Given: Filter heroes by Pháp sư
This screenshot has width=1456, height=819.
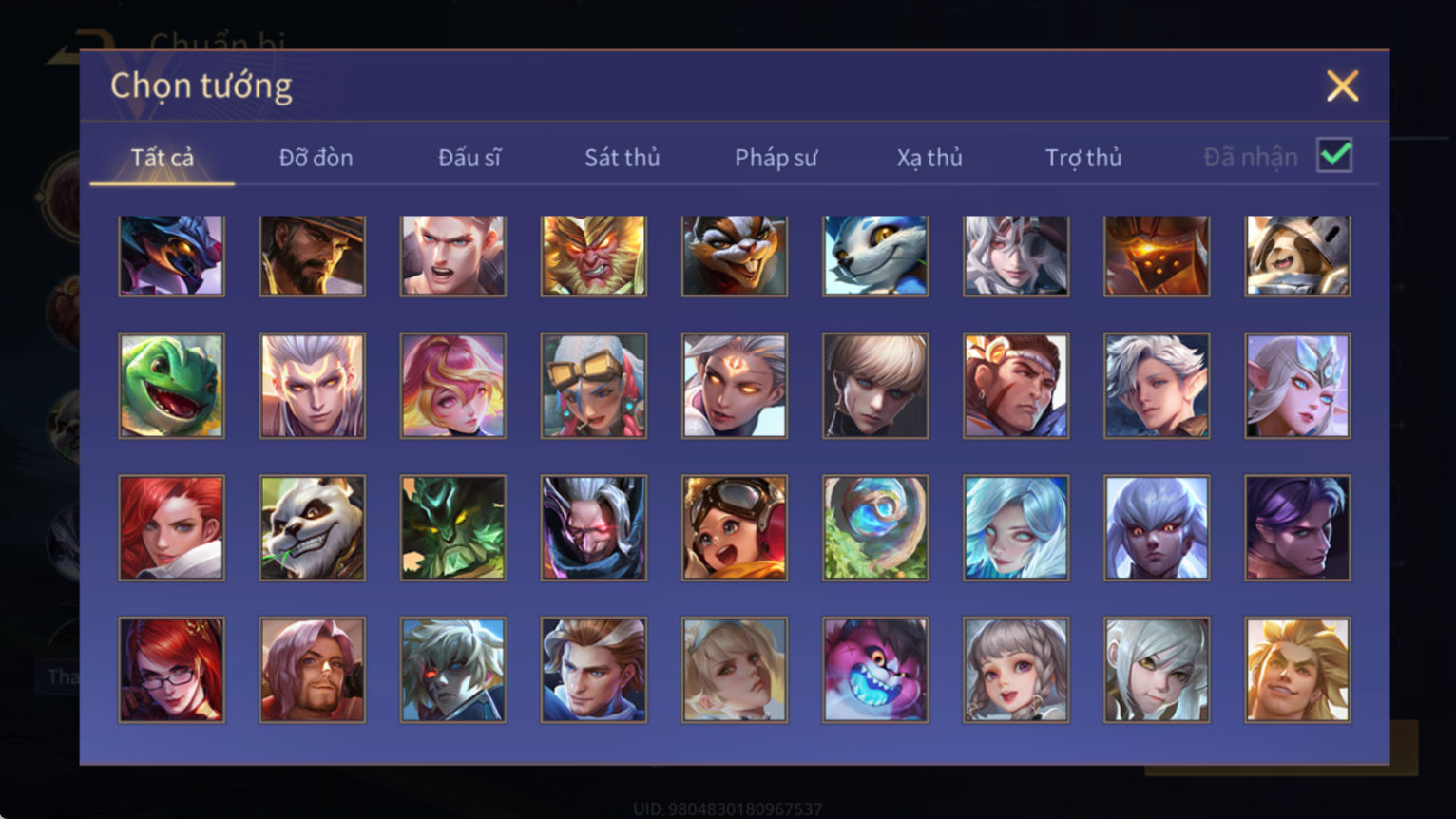Looking at the screenshot, I should [776, 158].
